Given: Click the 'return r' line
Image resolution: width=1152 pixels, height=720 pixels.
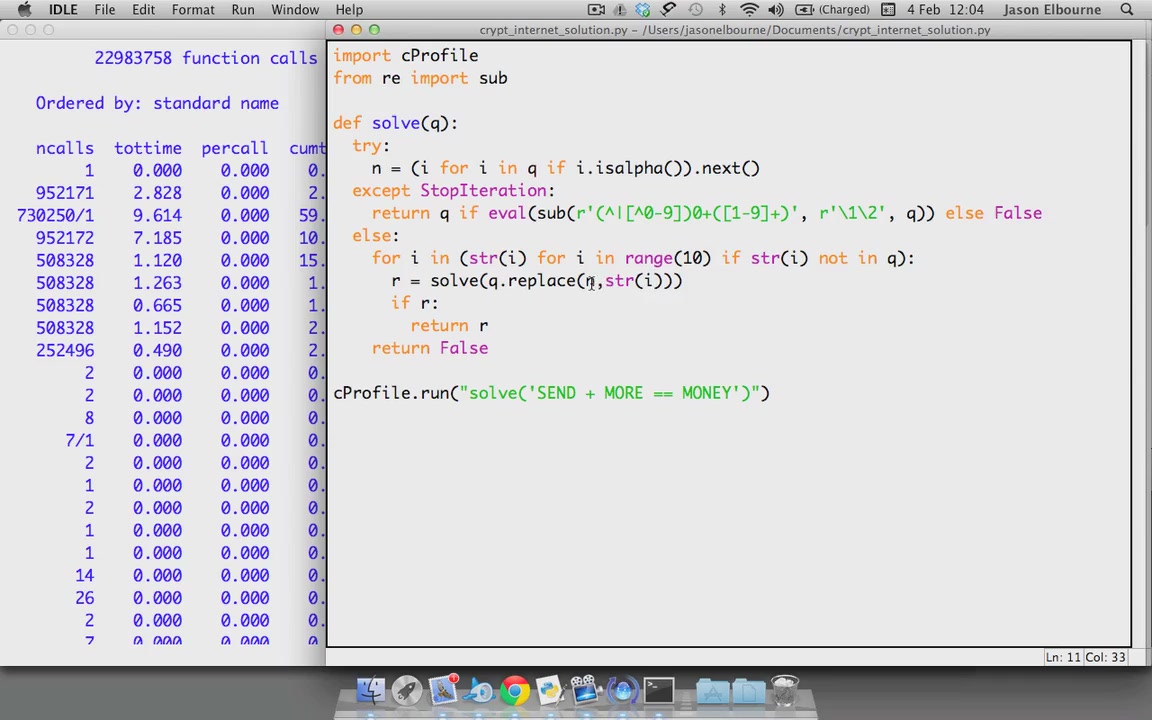Looking at the screenshot, I should click(x=449, y=325).
